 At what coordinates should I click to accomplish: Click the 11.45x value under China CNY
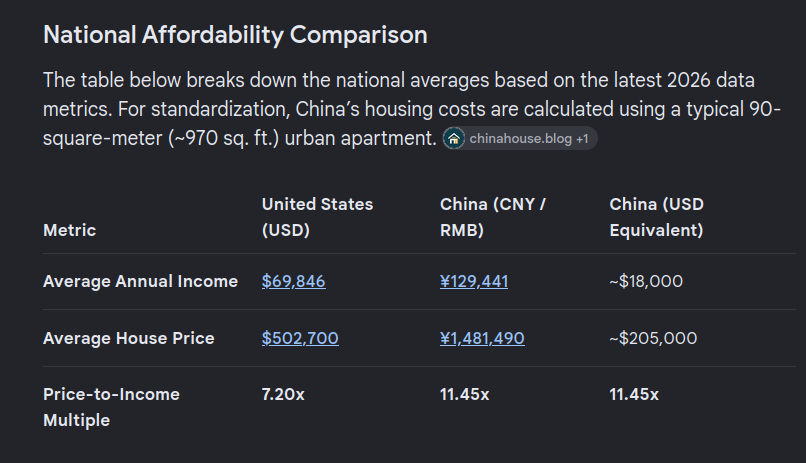tap(465, 395)
